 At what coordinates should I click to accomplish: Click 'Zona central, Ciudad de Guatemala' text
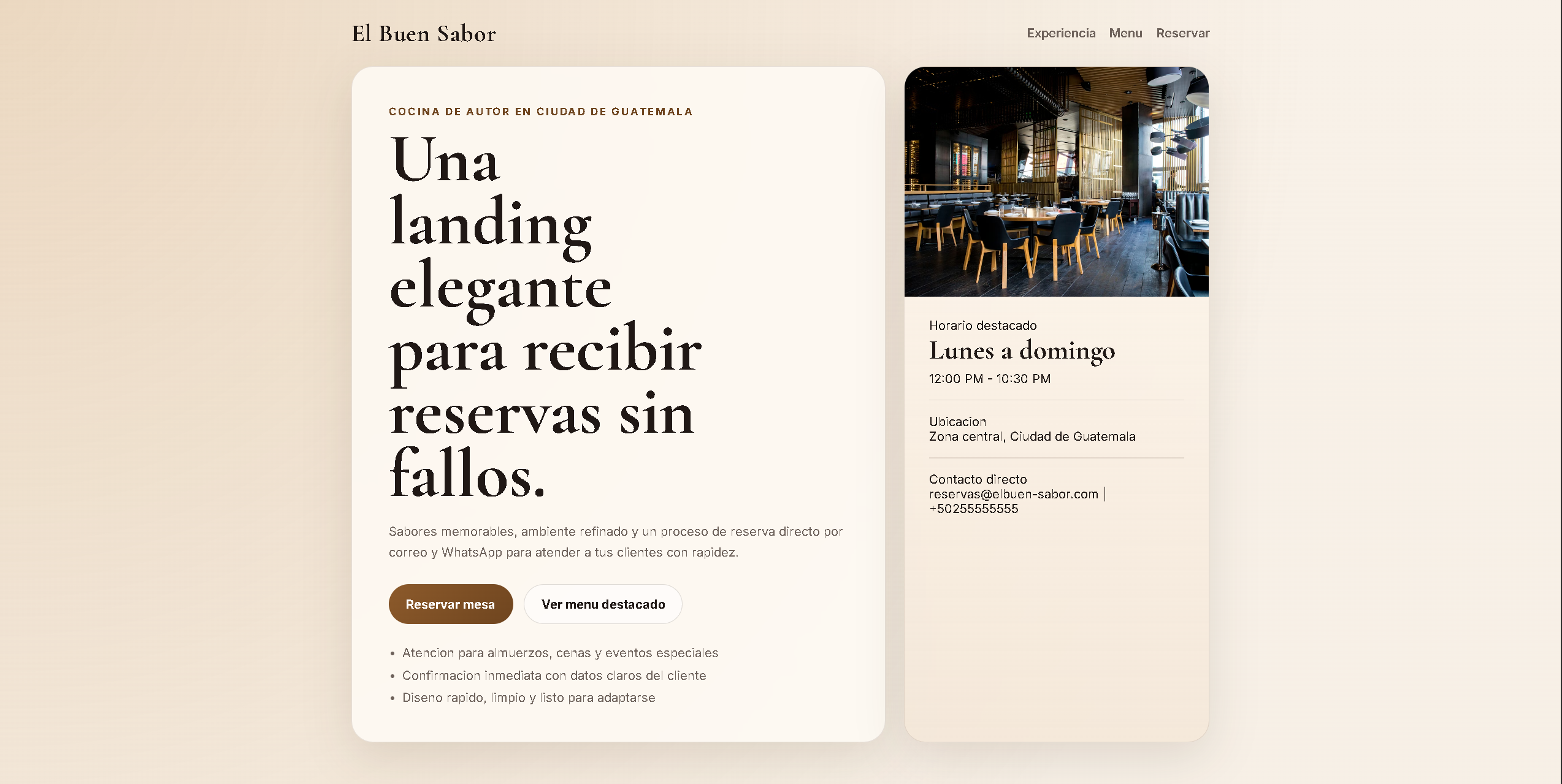(1032, 436)
